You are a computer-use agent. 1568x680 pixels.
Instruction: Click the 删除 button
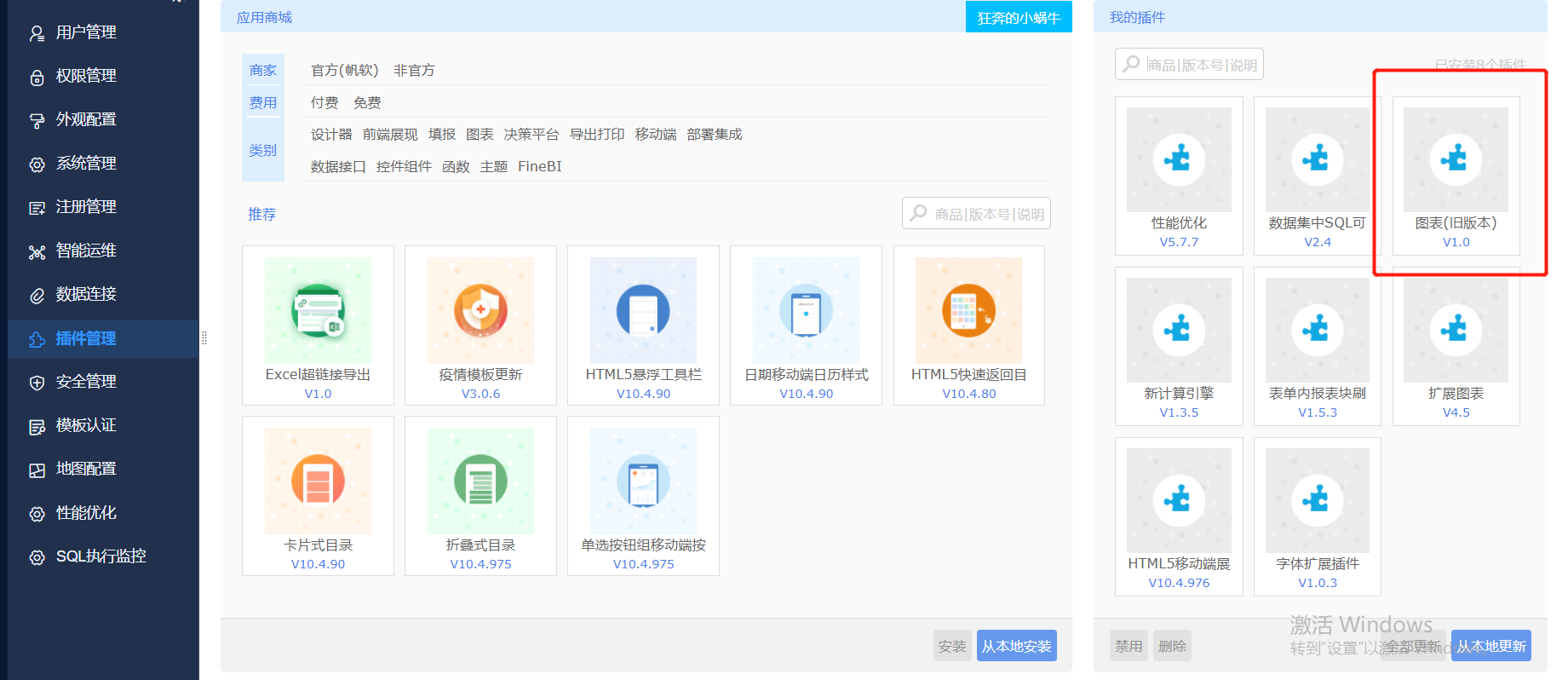pyautogui.click(x=1172, y=646)
